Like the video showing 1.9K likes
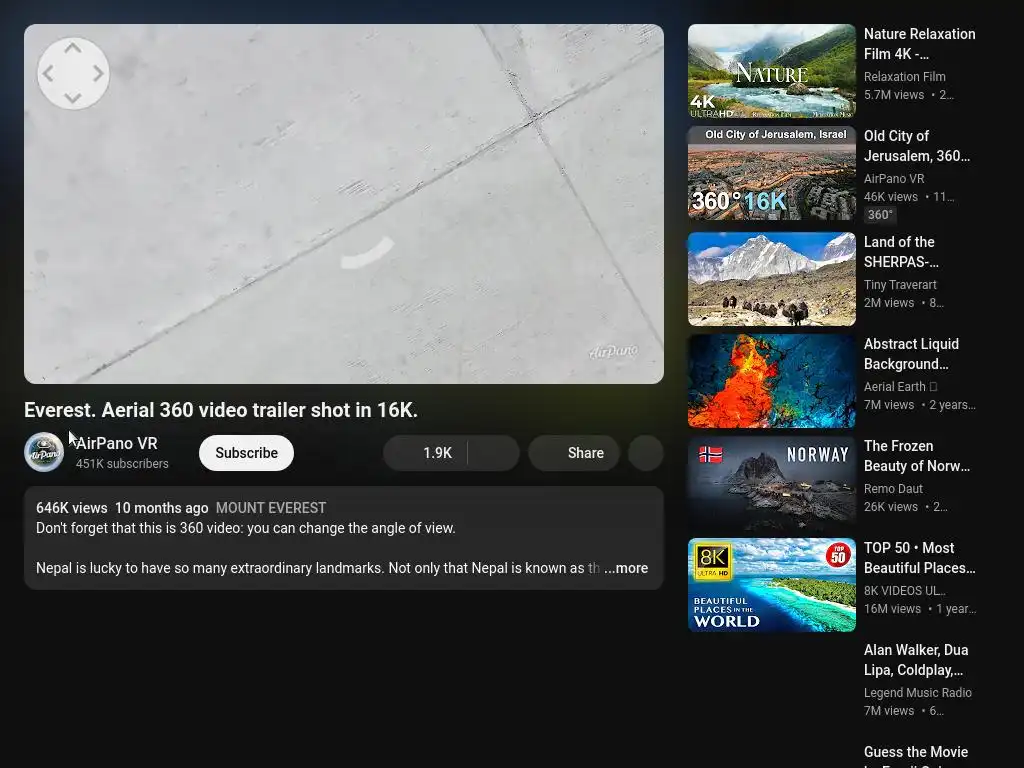 tap(425, 453)
